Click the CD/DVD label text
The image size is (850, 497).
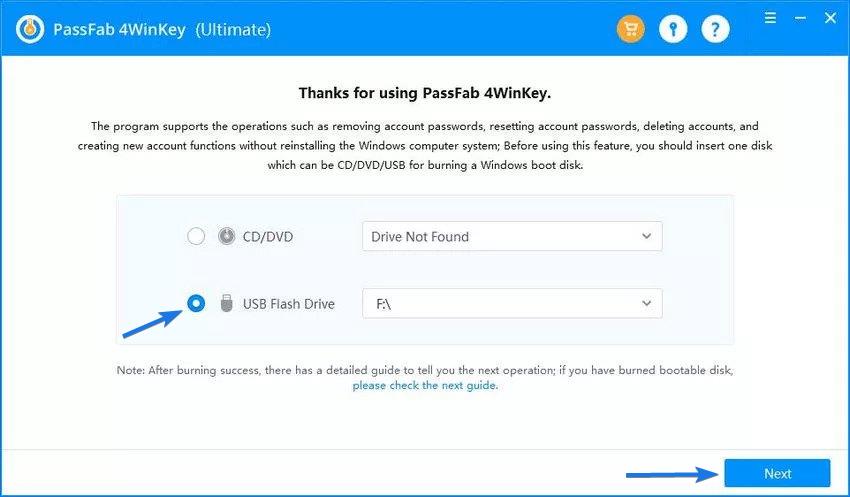pyautogui.click(x=268, y=237)
